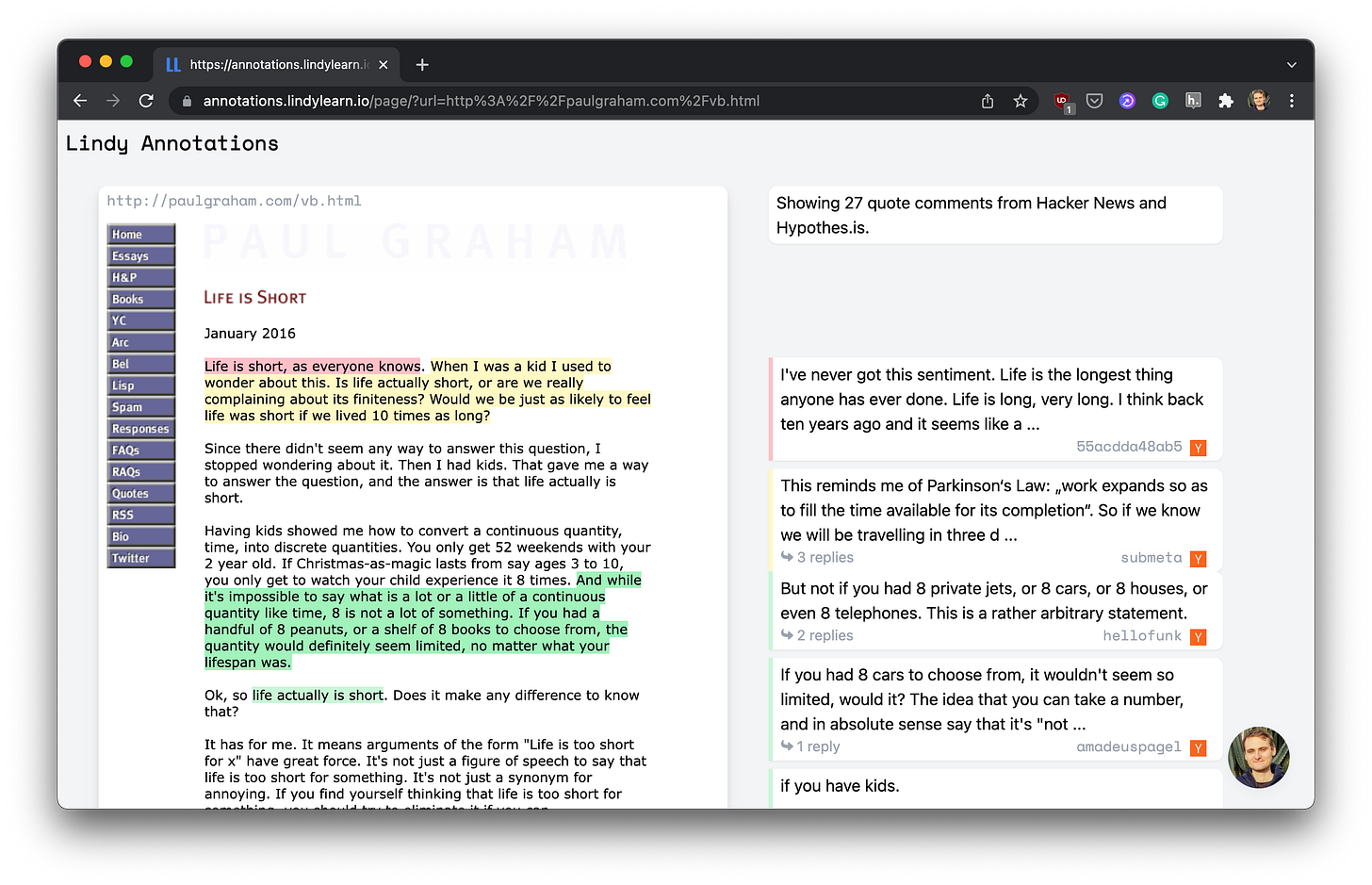Open Books in the sidebar menu
This screenshot has width=1372, height=885.
(x=141, y=300)
